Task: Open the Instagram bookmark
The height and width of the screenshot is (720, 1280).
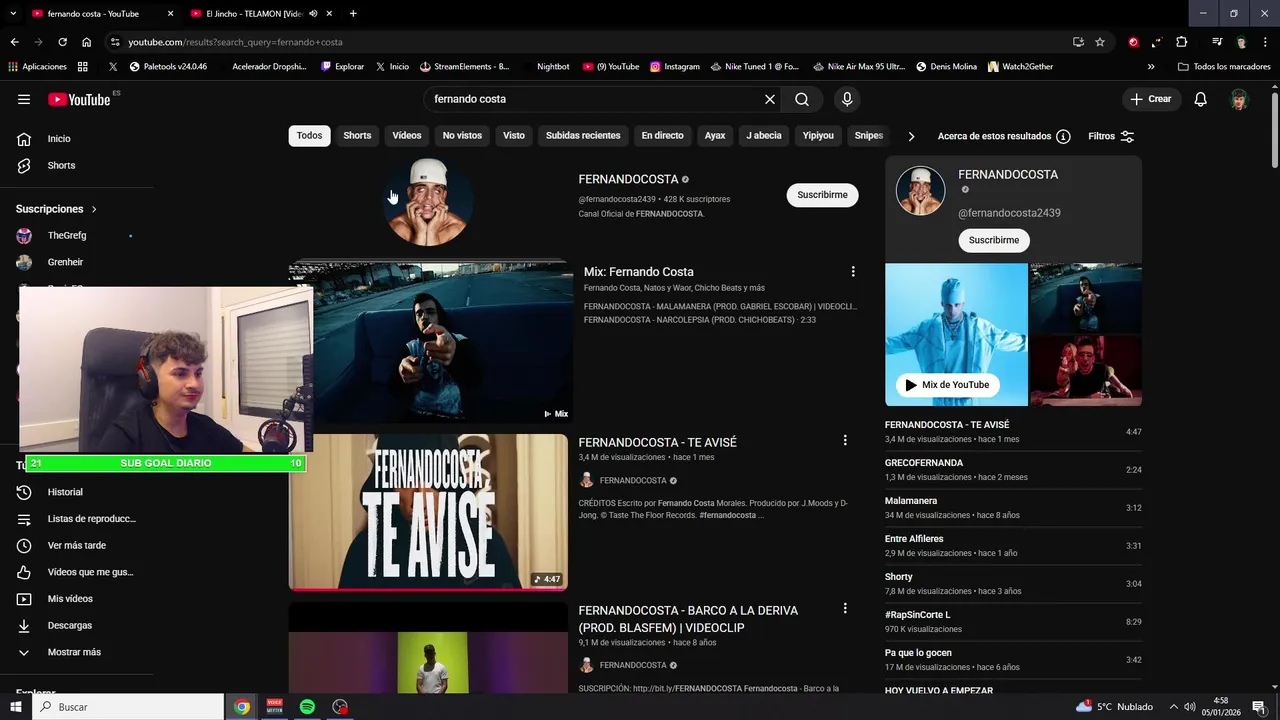Action: coord(675,67)
